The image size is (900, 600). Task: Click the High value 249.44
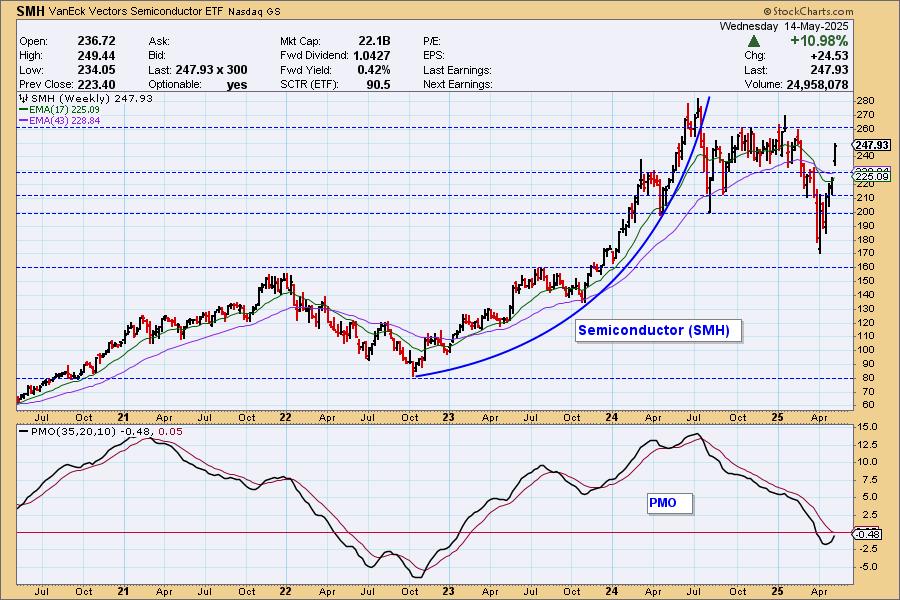pos(96,56)
